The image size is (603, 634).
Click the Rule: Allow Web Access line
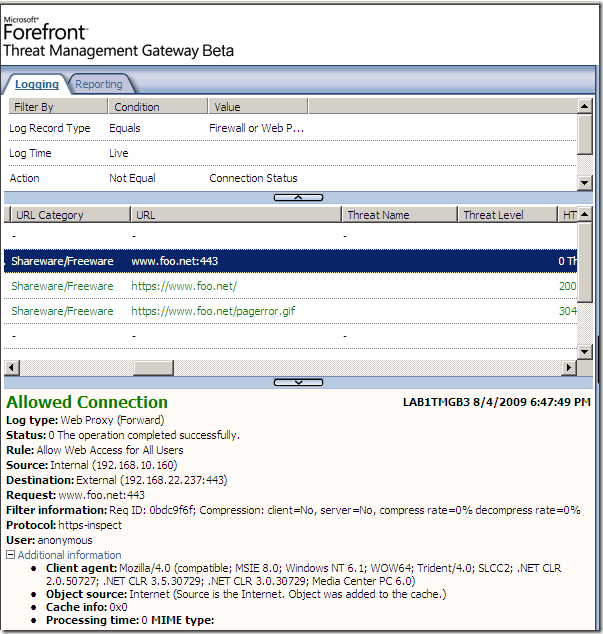[x=95, y=450]
